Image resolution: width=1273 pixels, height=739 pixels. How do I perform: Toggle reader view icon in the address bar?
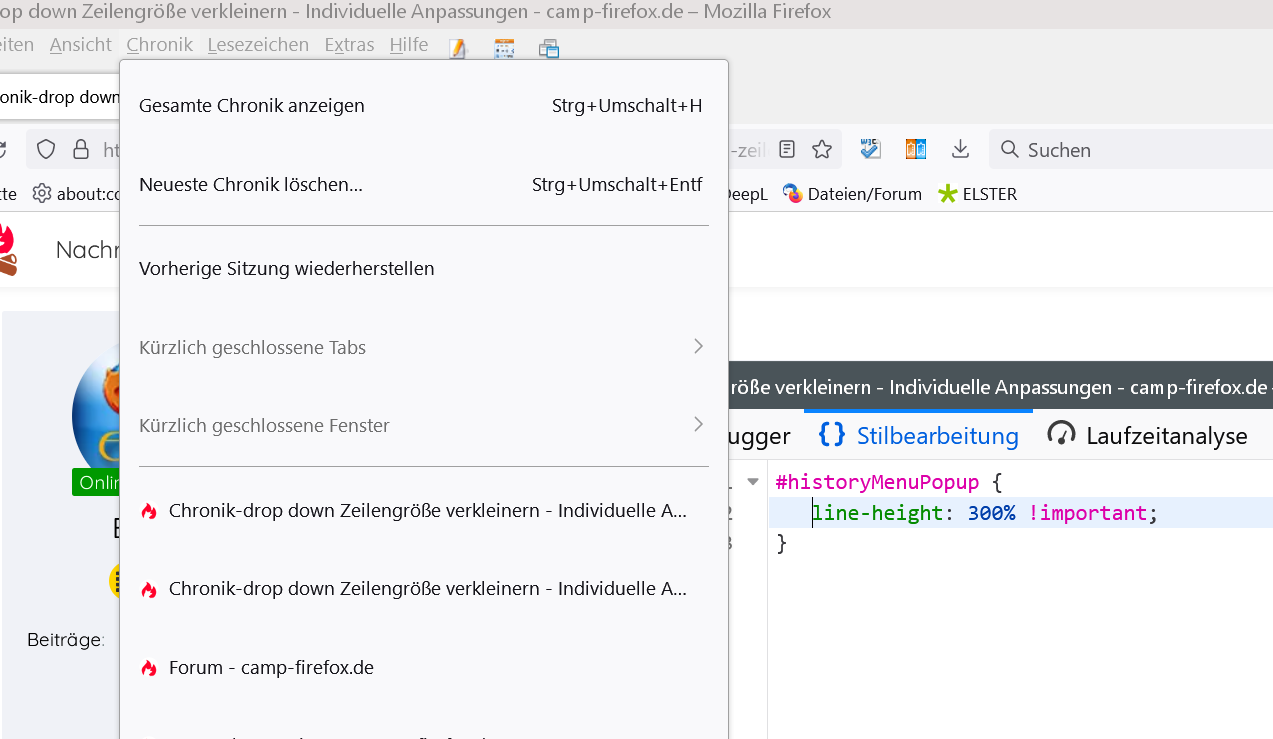coord(788,150)
